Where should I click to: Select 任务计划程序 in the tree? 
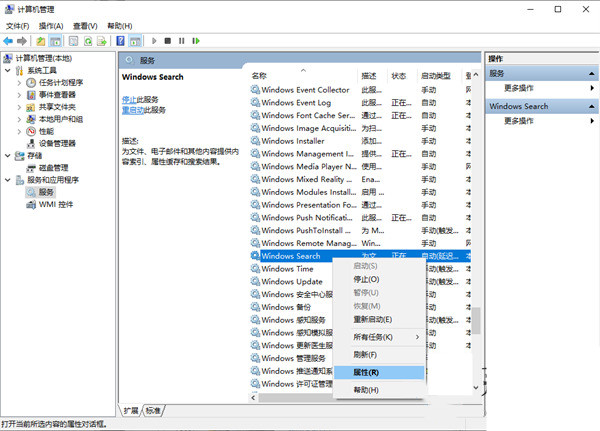(x=61, y=83)
